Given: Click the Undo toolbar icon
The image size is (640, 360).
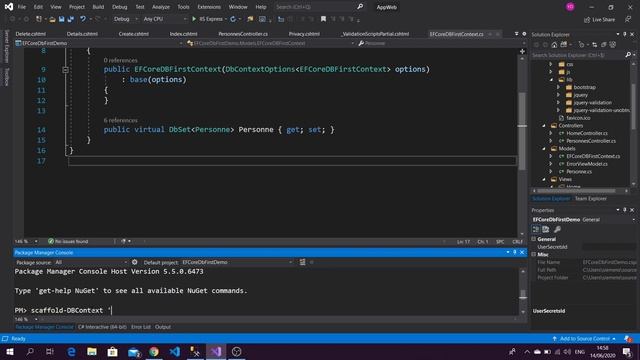Looking at the screenshot, I should point(83,19).
